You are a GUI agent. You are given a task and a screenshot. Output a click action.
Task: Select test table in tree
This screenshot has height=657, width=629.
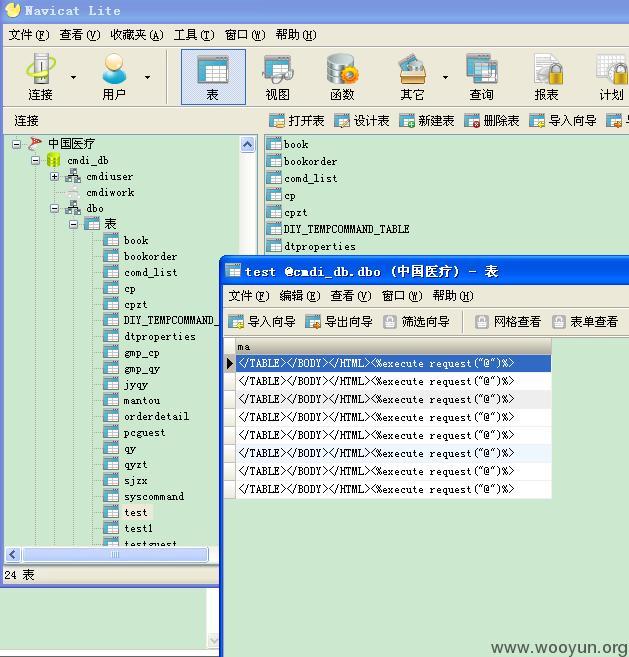tap(135, 512)
